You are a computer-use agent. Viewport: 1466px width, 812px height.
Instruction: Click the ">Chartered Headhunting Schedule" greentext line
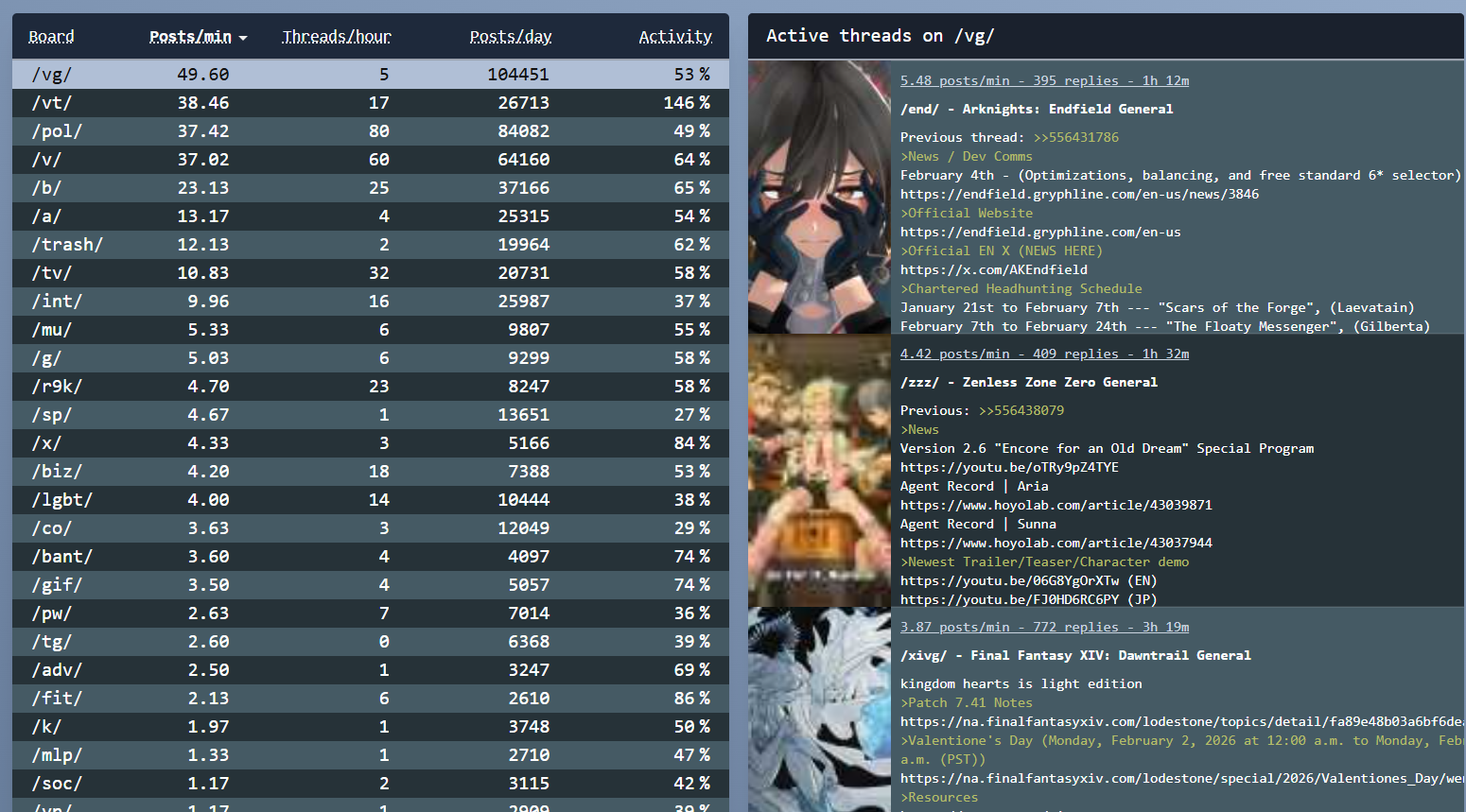click(1021, 288)
